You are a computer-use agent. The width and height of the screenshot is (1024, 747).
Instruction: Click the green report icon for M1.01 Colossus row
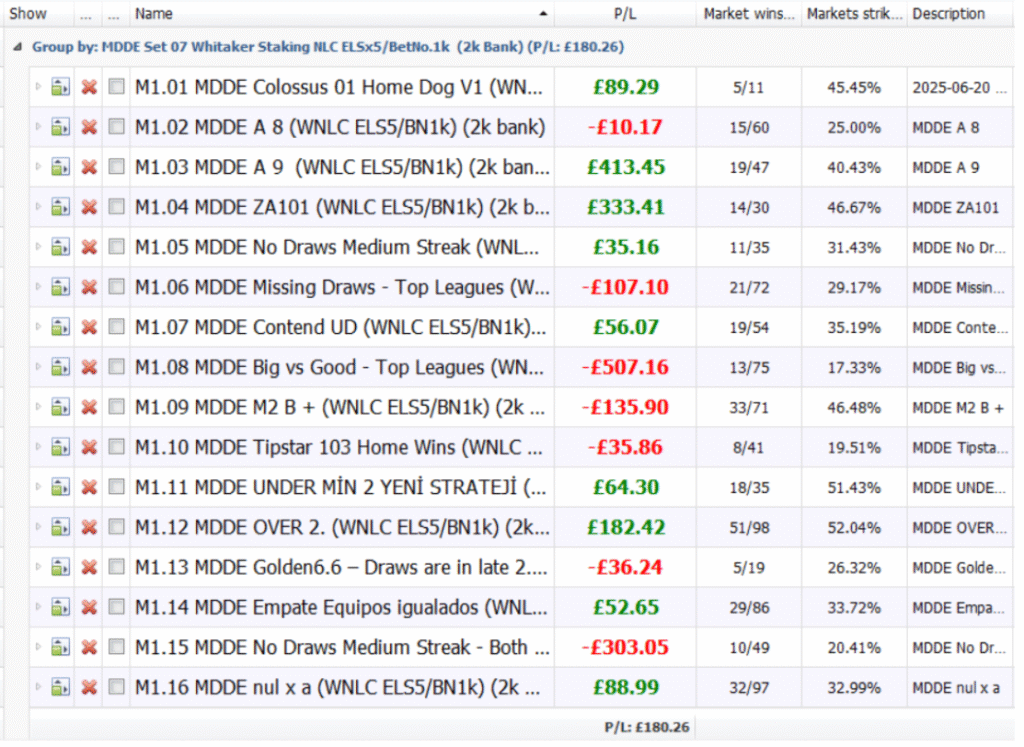tap(60, 88)
